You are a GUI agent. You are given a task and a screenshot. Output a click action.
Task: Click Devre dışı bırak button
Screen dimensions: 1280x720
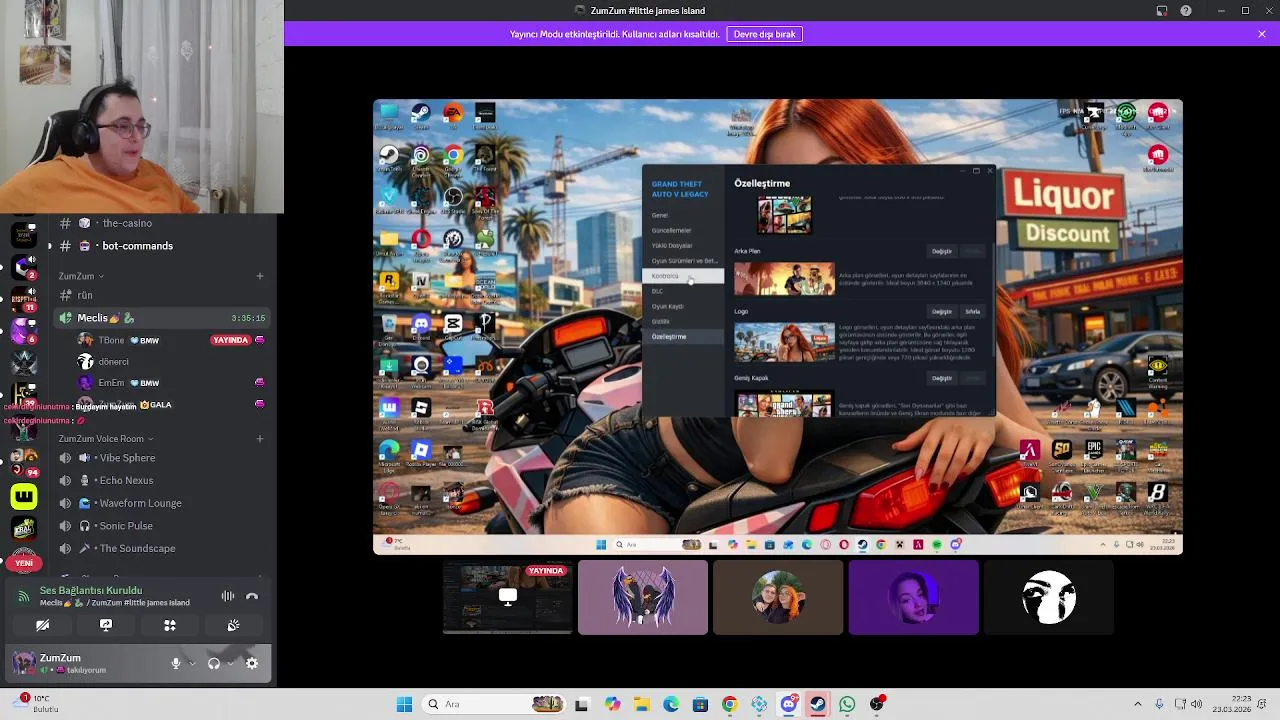tap(764, 34)
